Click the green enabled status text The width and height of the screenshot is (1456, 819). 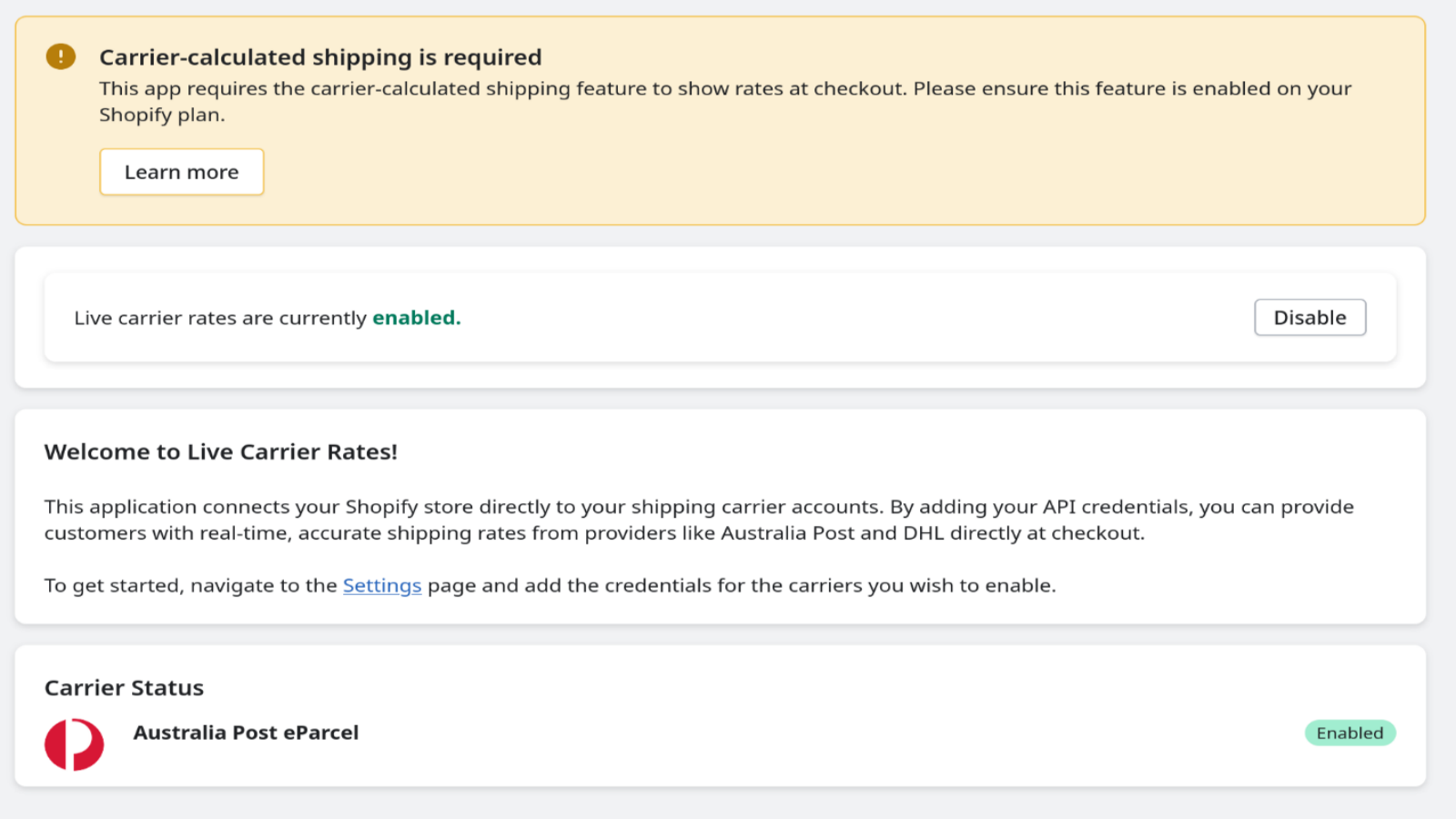(x=416, y=318)
